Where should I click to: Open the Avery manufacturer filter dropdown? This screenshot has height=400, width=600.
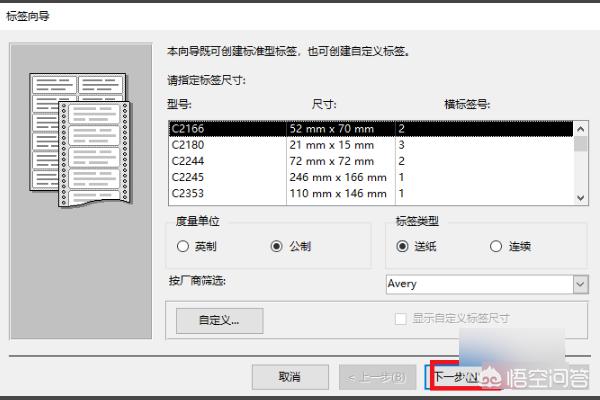click(580, 284)
